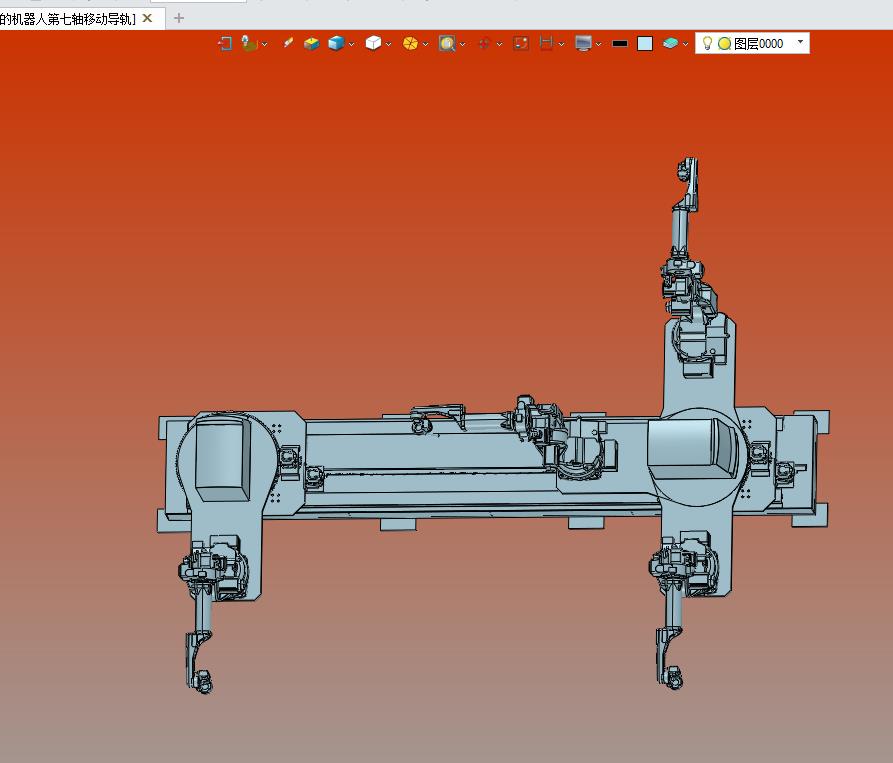
Task: Switch to the 机器人第七轴移动导轨 document tab
Action: coord(68,18)
